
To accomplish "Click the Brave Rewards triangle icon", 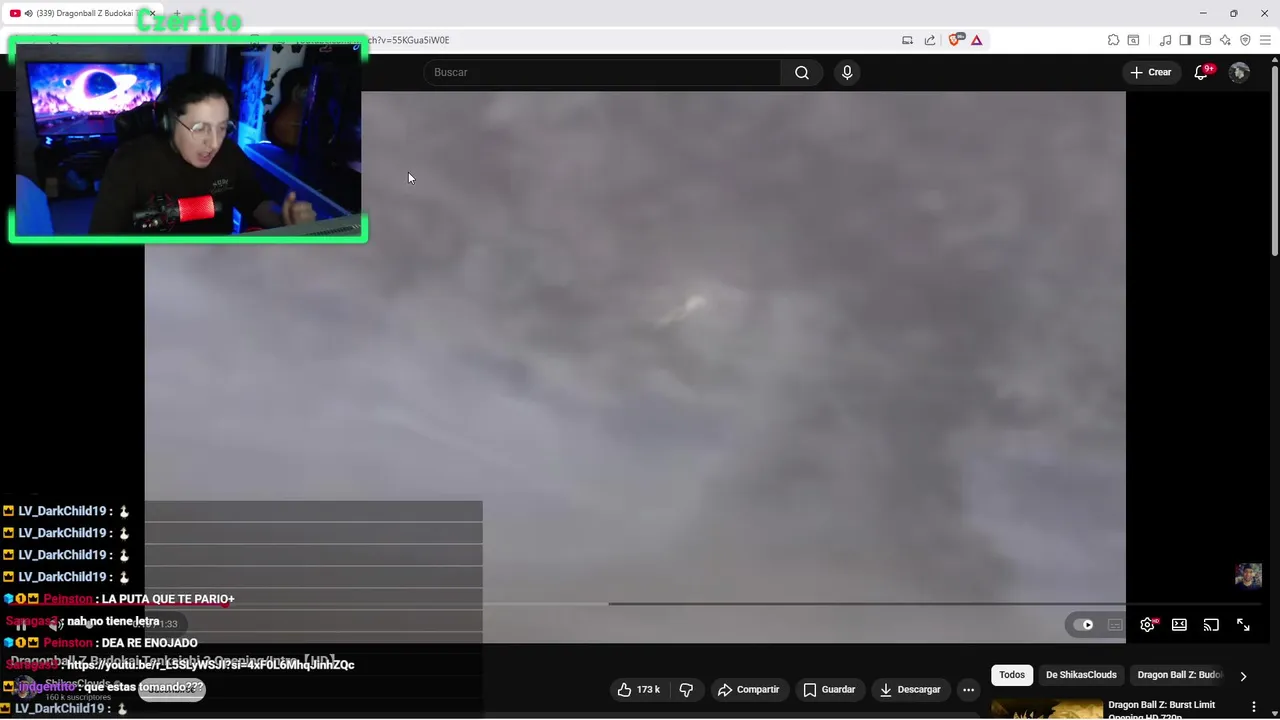I will point(976,40).
